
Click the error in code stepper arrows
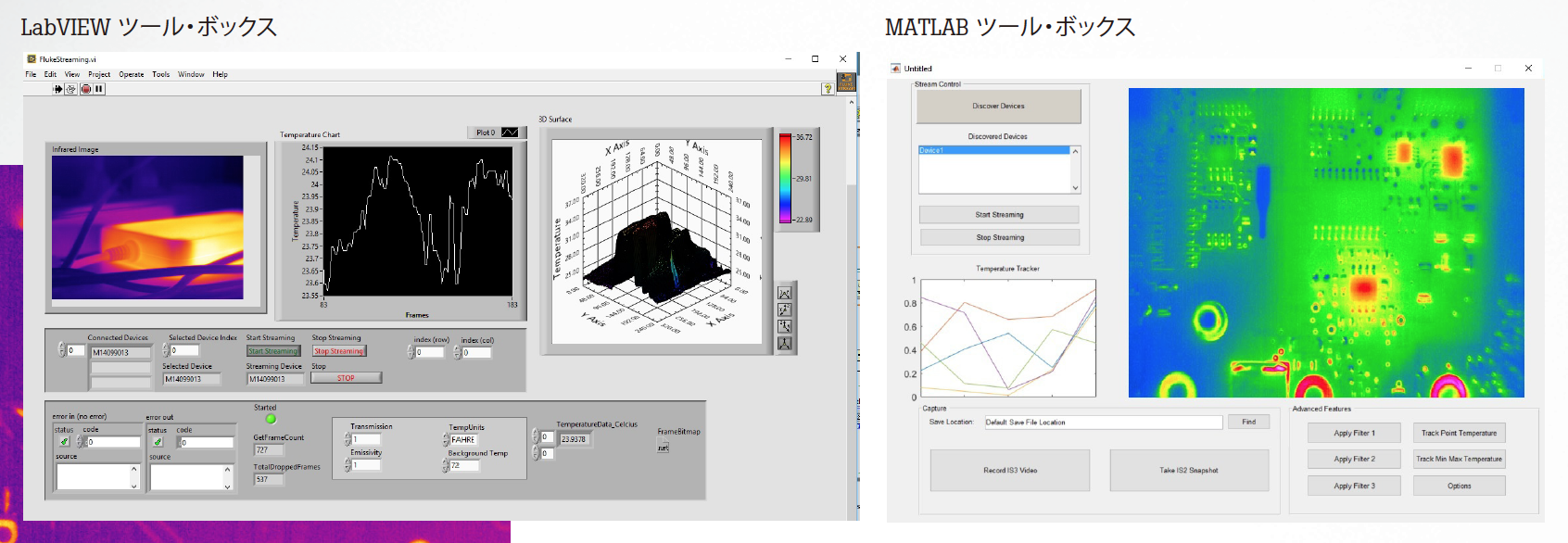(x=81, y=442)
